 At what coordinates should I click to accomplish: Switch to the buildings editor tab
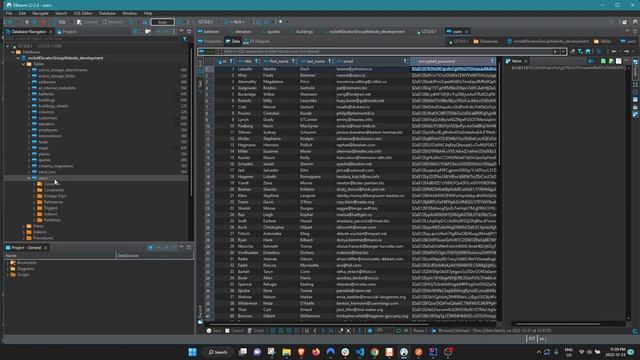coord(301,32)
